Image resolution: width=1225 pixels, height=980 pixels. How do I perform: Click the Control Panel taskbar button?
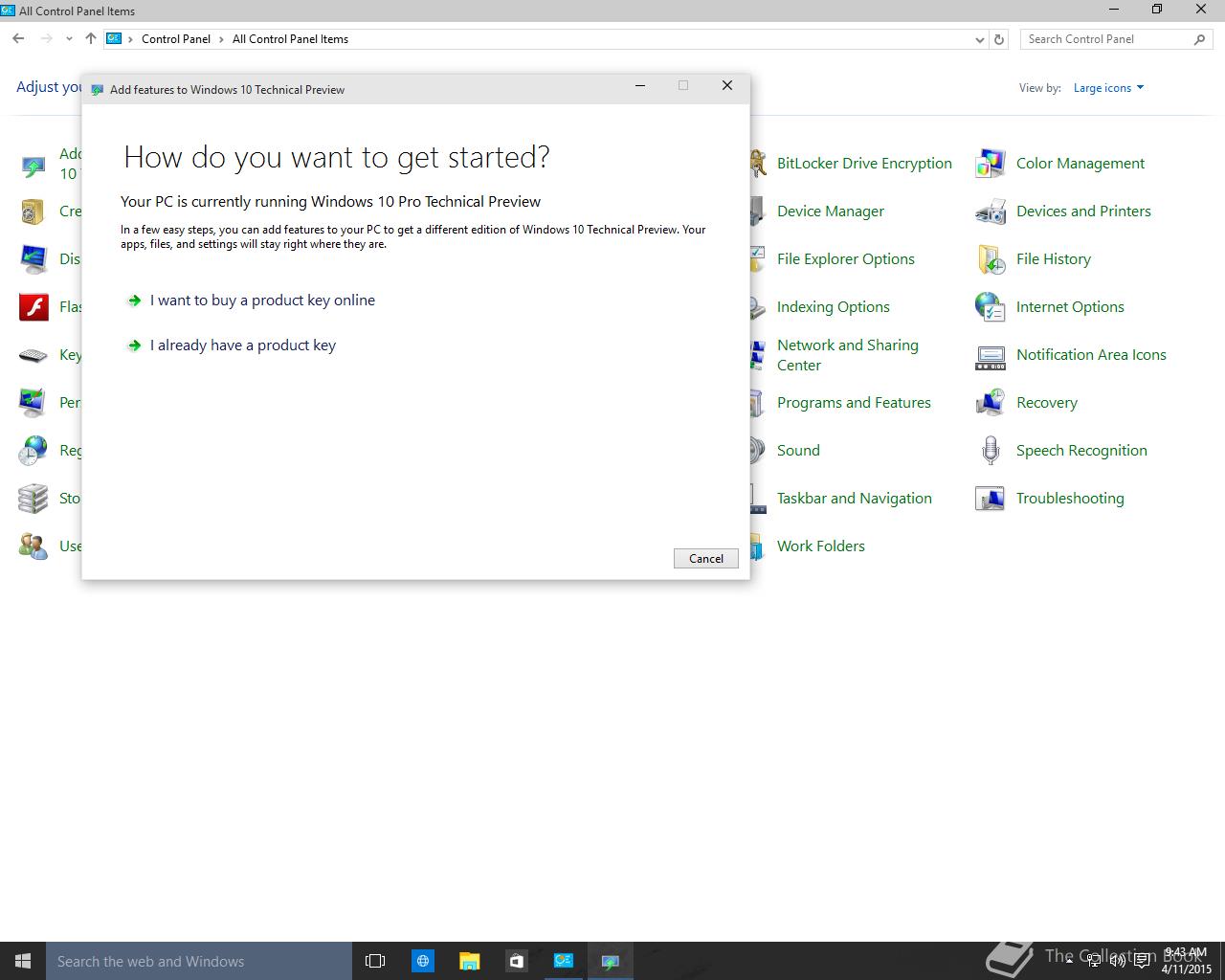(563, 961)
